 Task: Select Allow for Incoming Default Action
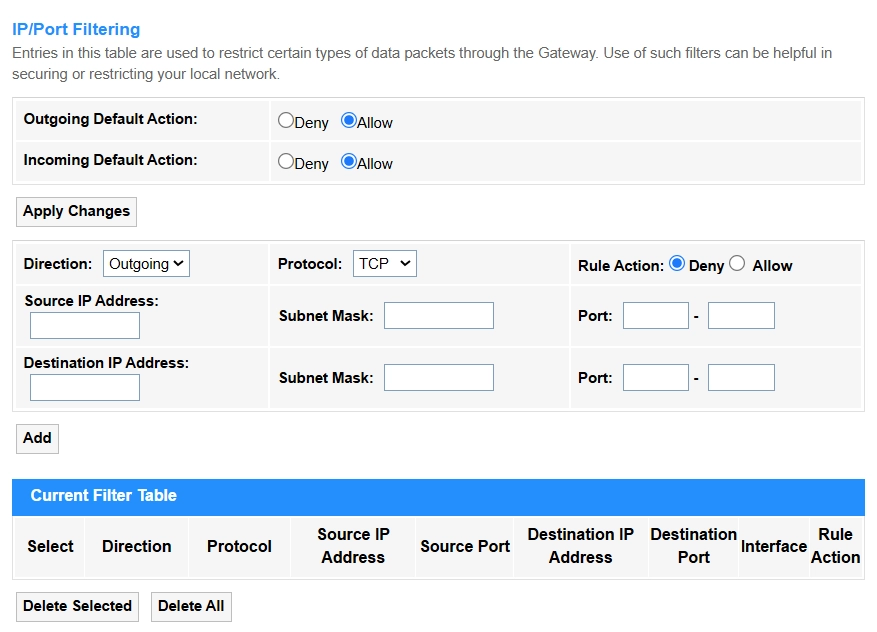[349, 162]
